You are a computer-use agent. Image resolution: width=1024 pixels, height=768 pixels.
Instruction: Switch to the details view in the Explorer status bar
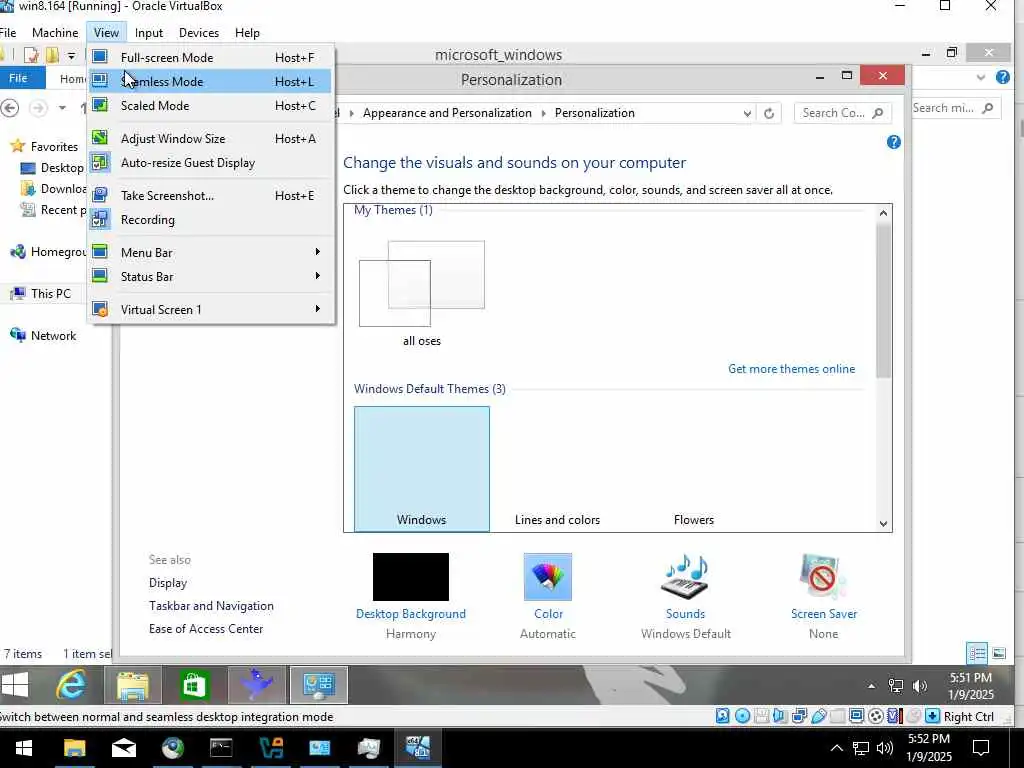point(977,653)
